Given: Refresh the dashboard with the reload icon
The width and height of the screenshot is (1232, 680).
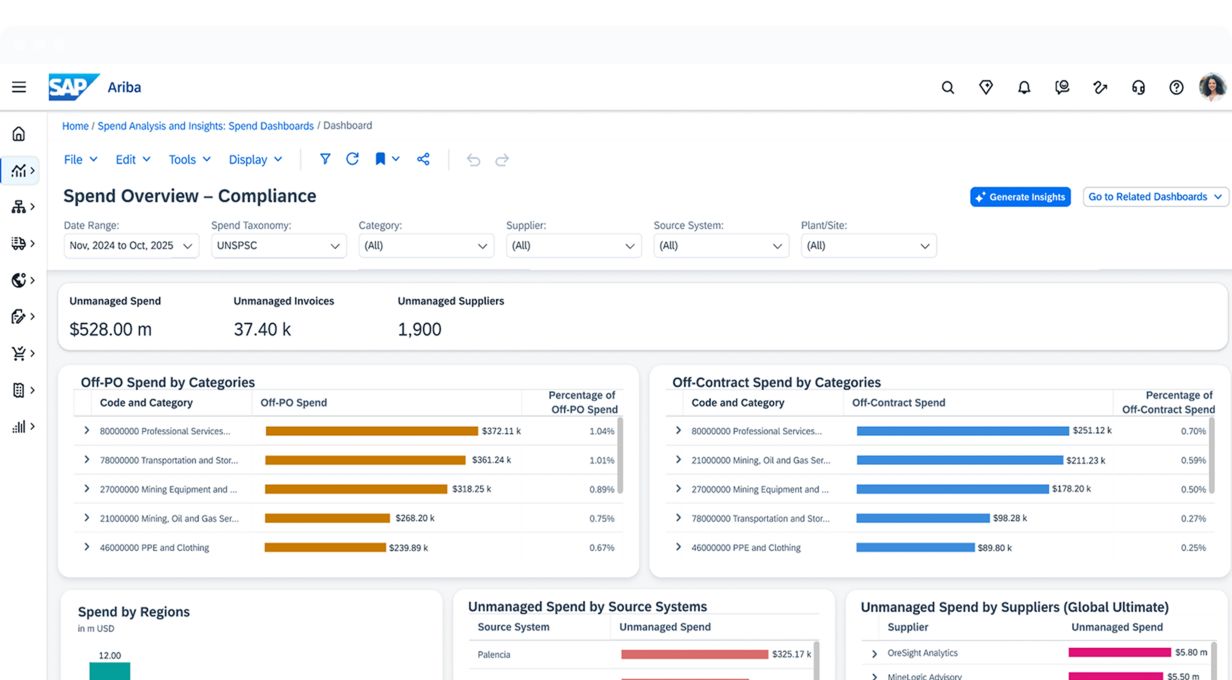Looking at the screenshot, I should [352, 159].
